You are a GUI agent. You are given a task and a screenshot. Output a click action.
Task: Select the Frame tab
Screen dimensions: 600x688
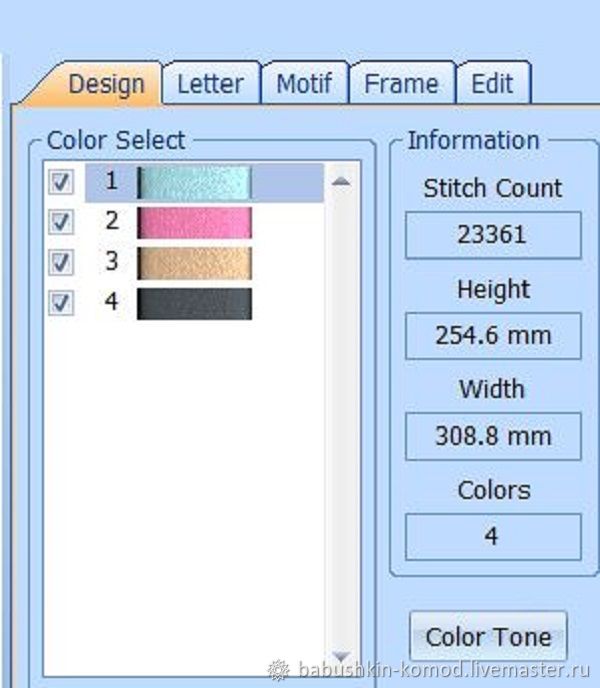click(x=402, y=83)
